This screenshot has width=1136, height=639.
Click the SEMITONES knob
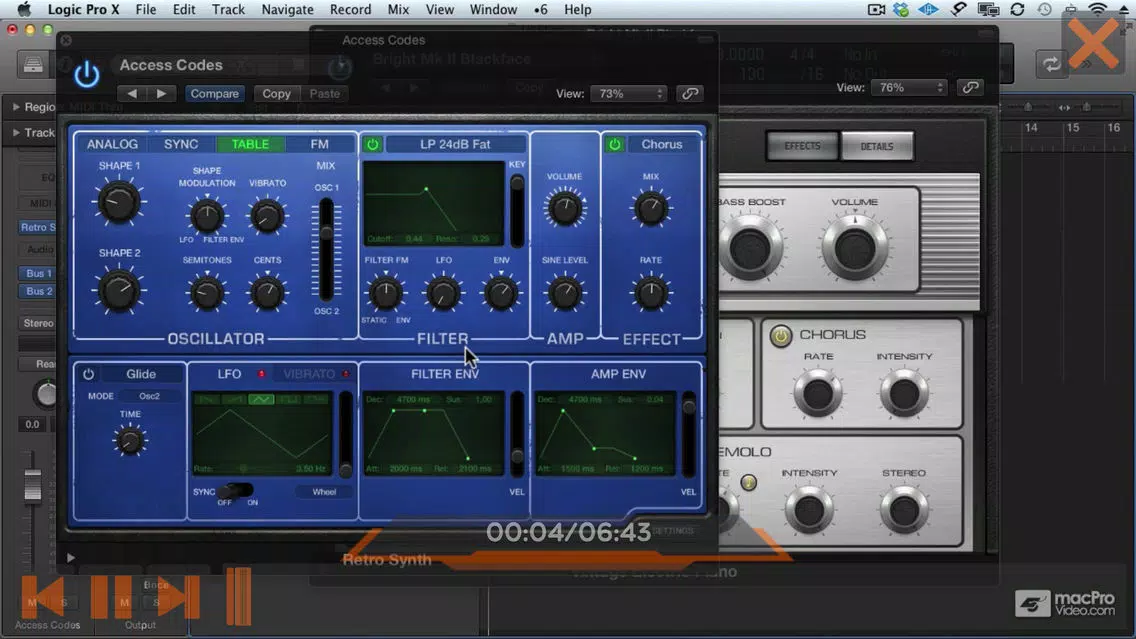point(206,293)
